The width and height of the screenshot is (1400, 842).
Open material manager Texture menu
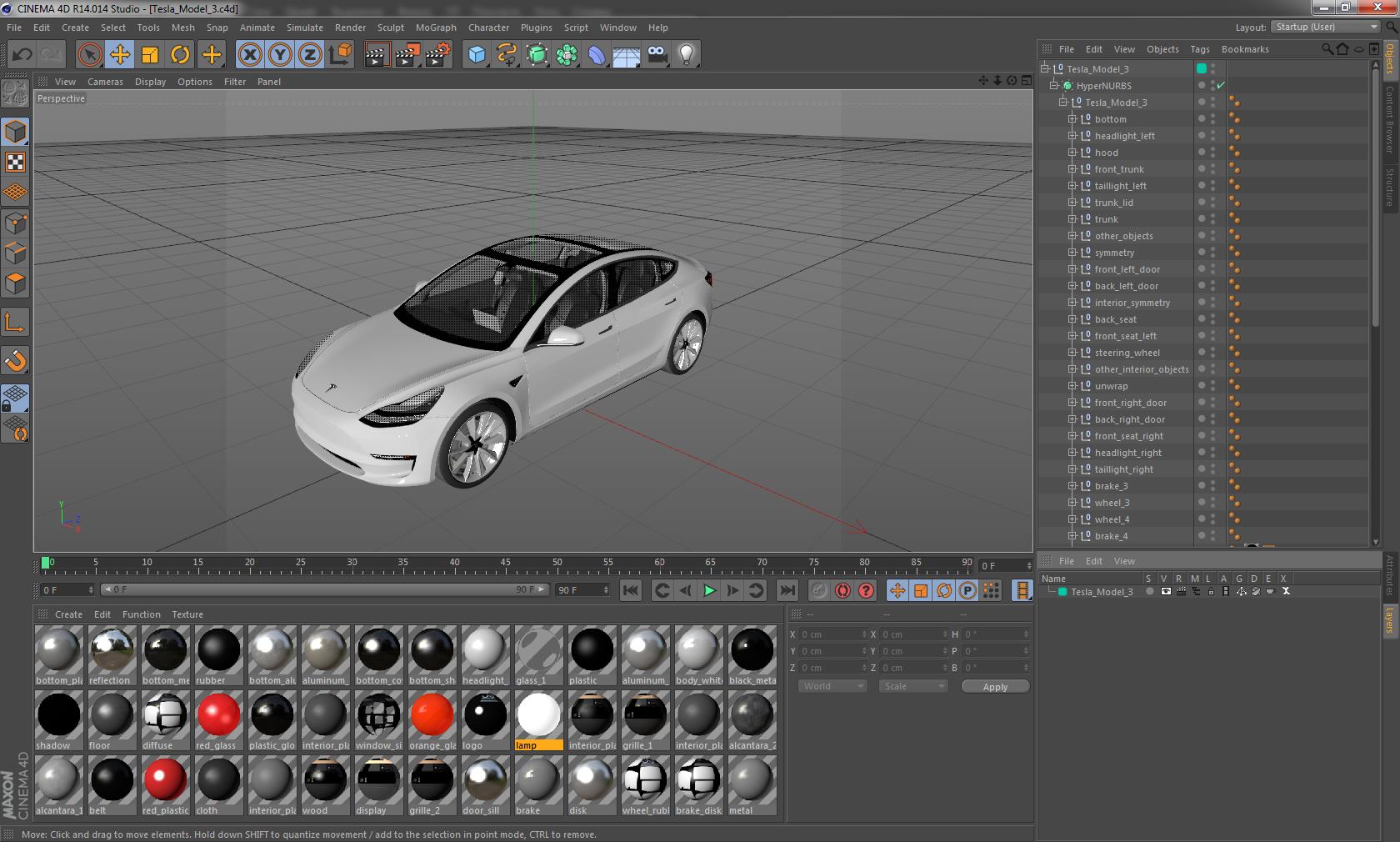click(x=187, y=614)
